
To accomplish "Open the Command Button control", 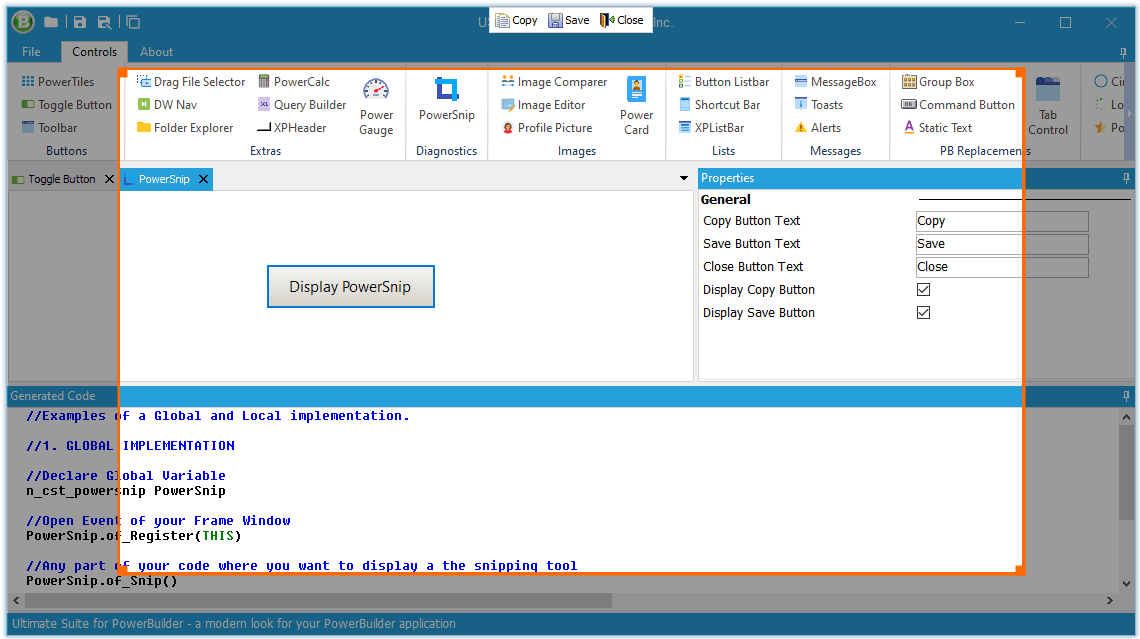I will pos(958,105).
